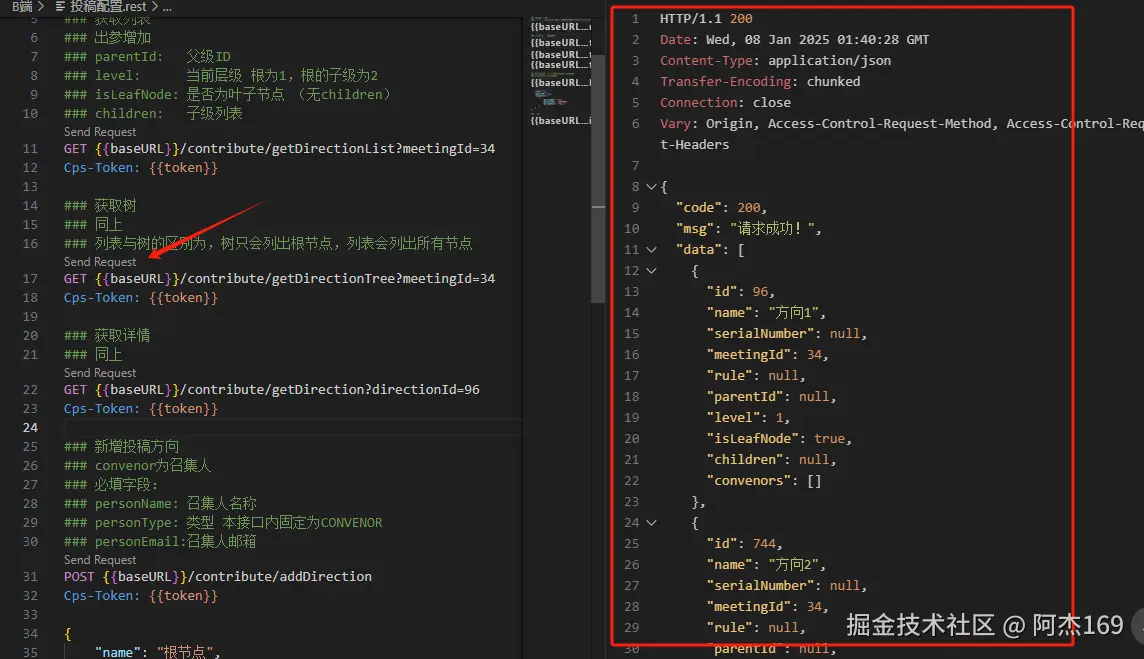The width and height of the screenshot is (1144, 659).
Task: Click Cps-Token header on line 12
Action: 140,167
